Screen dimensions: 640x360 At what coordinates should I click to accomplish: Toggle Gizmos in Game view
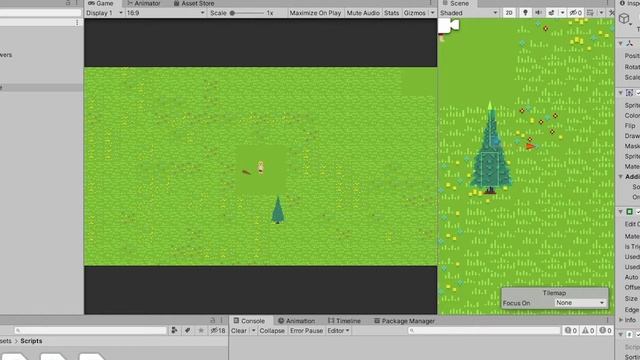[414, 13]
